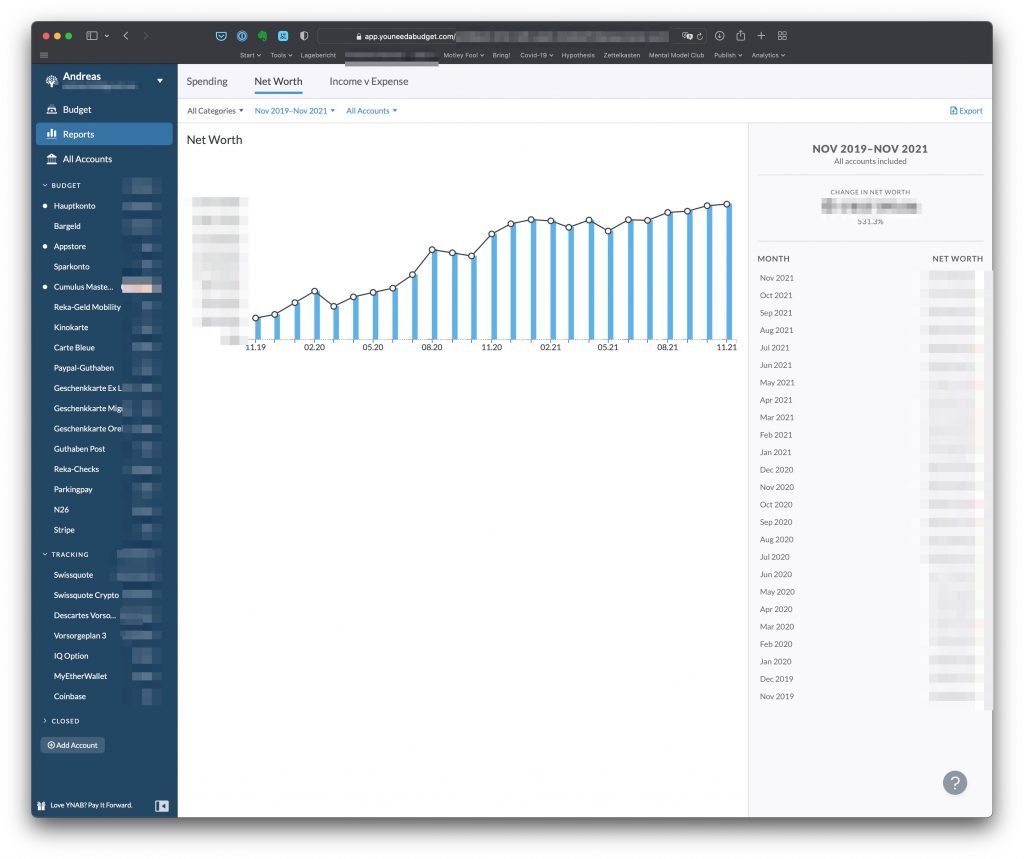Click the Add Account button

click(72, 745)
